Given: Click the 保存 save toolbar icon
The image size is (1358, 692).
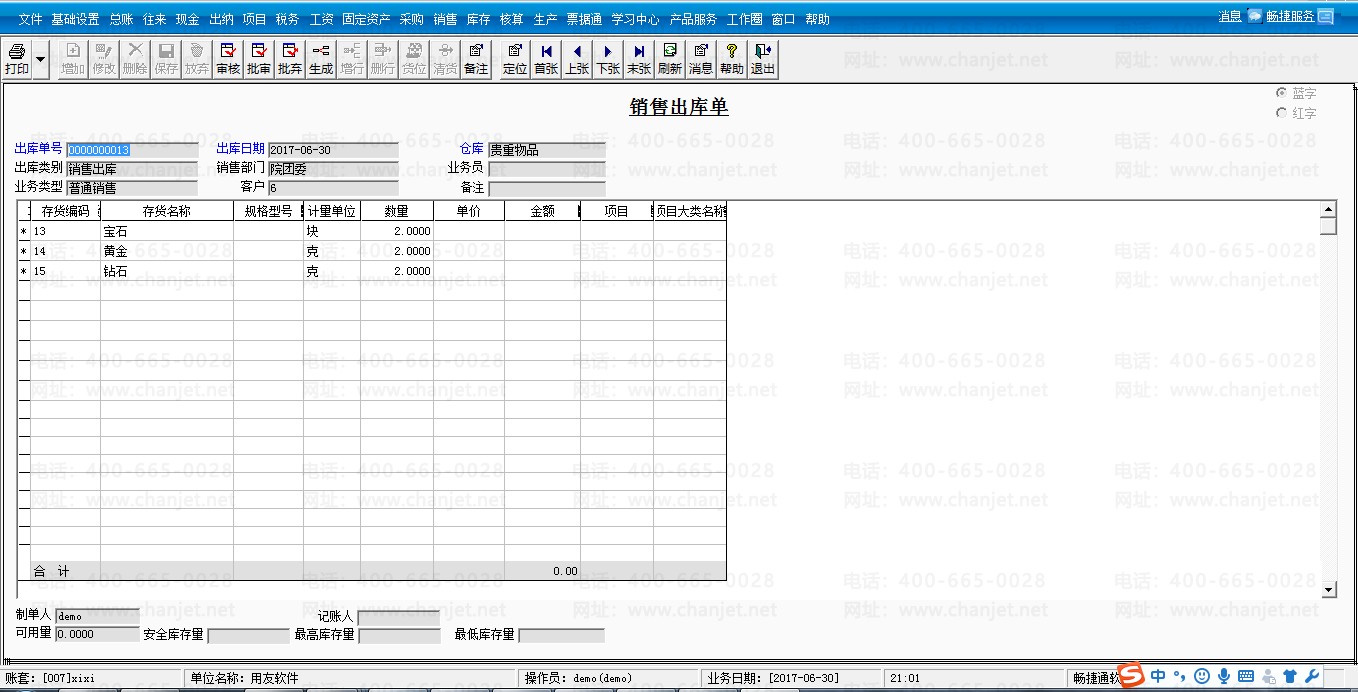Looking at the screenshot, I should point(166,59).
